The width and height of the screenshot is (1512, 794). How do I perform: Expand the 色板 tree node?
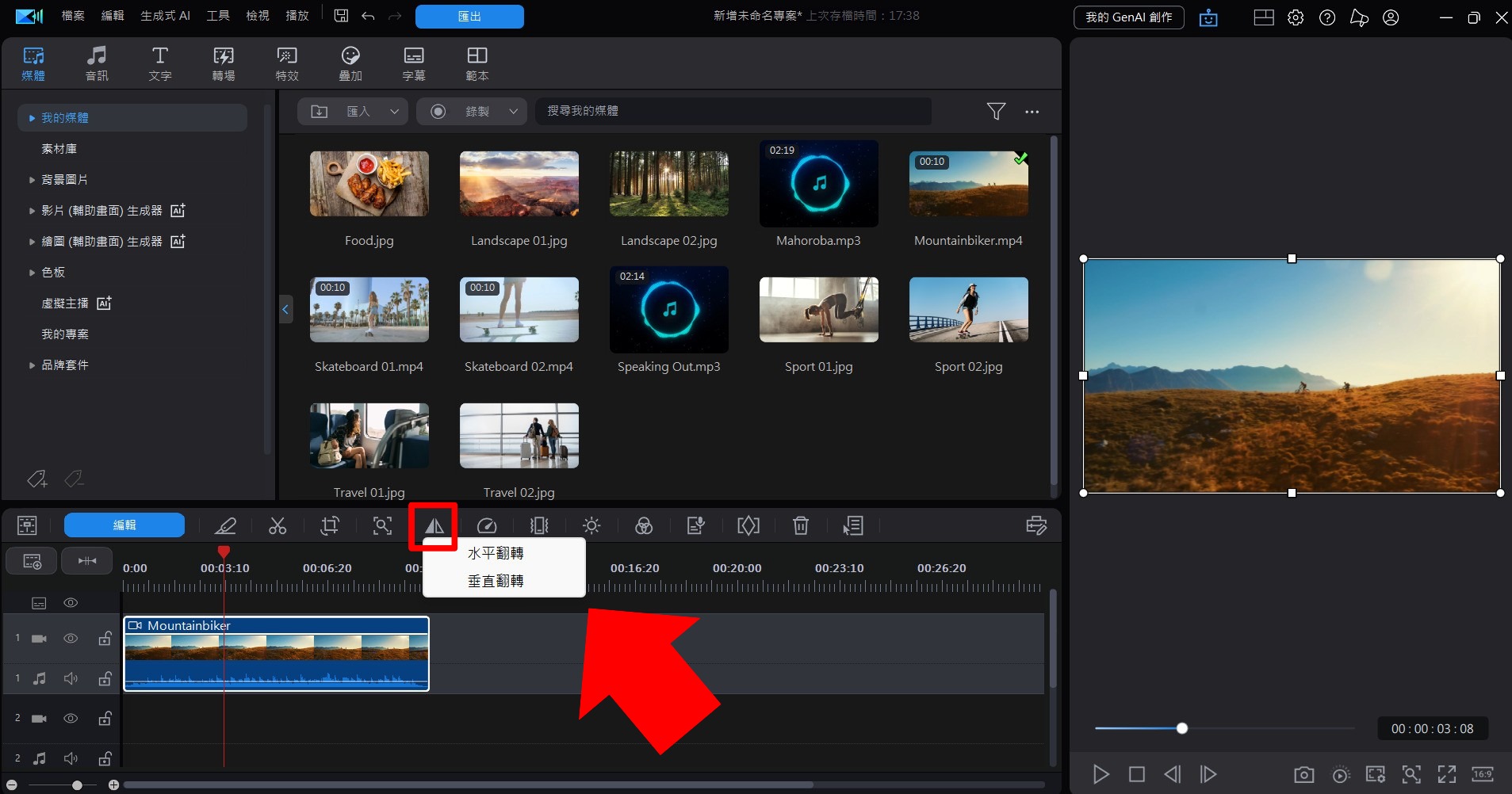pos(32,273)
